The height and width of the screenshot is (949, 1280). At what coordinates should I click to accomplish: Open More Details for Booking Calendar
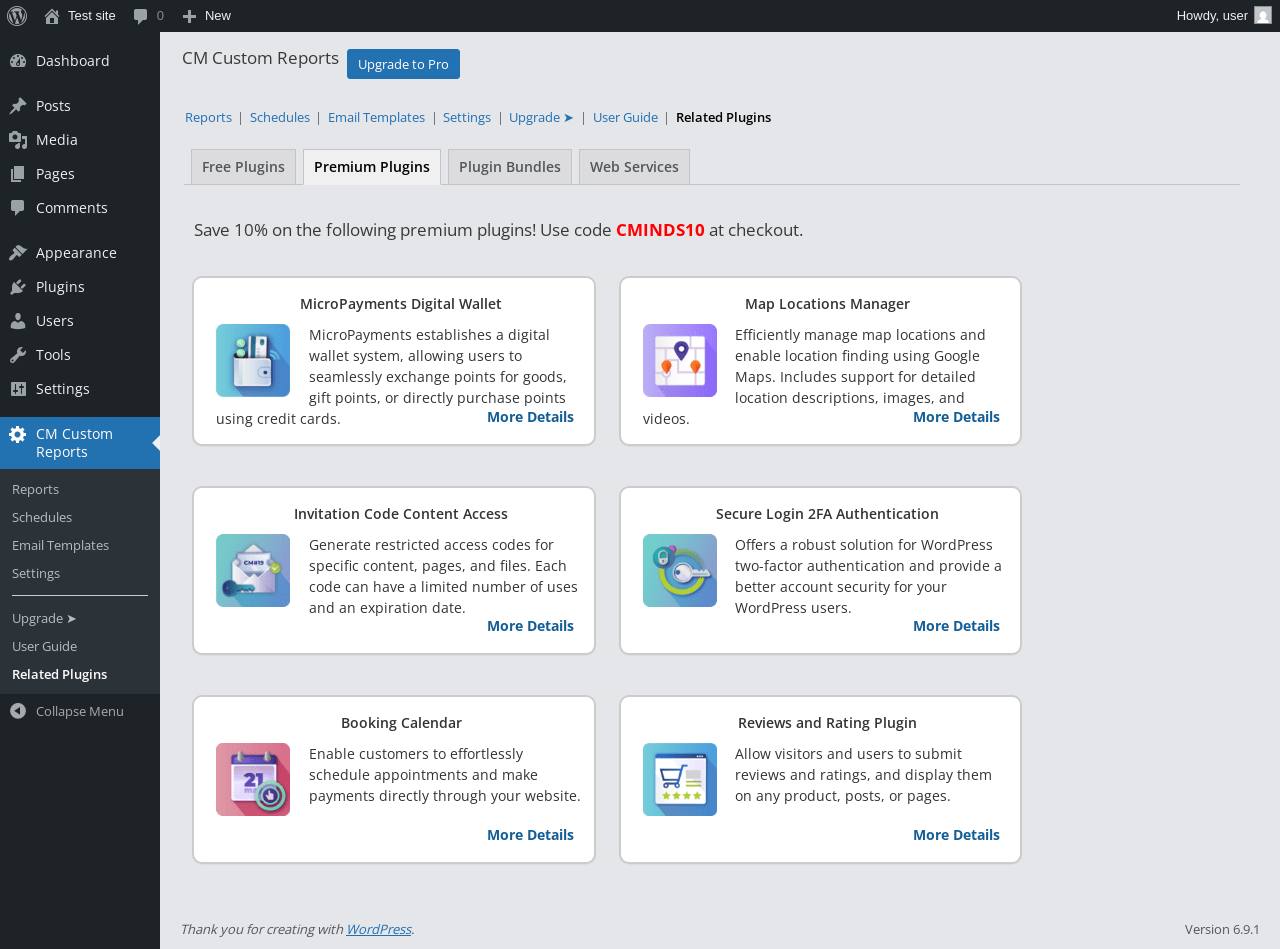point(530,835)
